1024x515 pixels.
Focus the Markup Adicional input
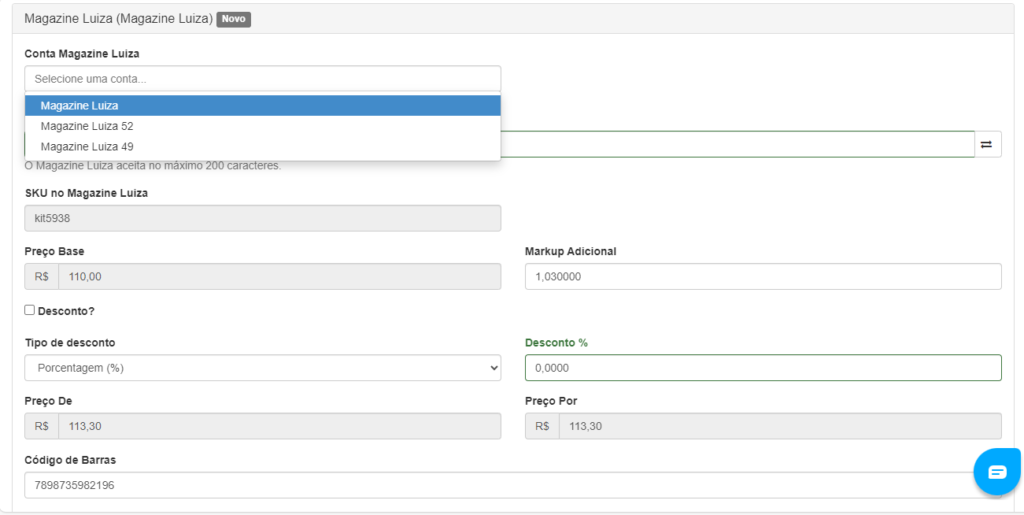(x=763, y=276)
